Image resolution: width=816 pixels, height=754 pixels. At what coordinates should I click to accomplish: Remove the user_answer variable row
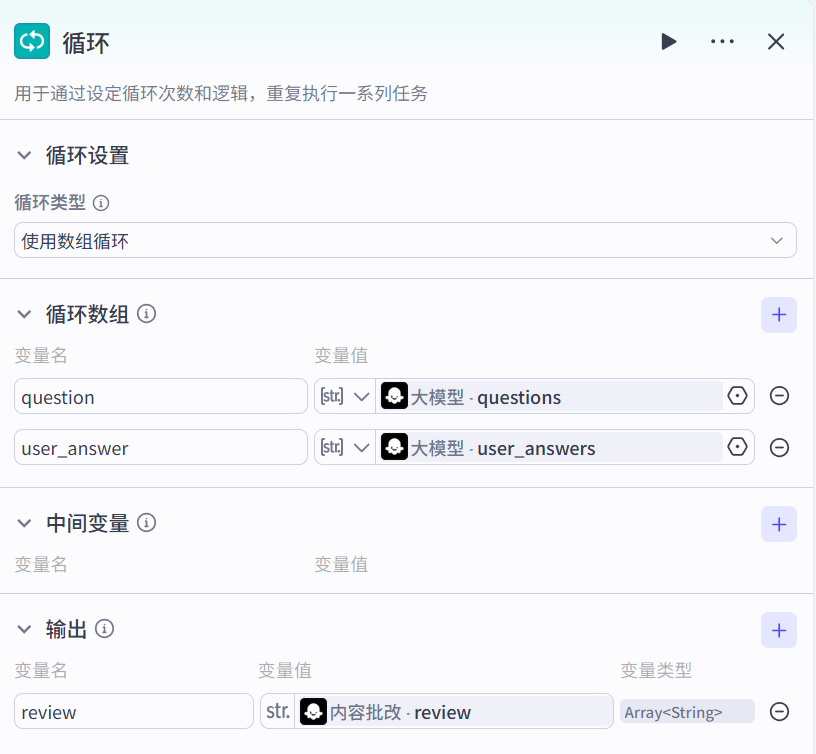pyautogui.click(x=779, y=447)
